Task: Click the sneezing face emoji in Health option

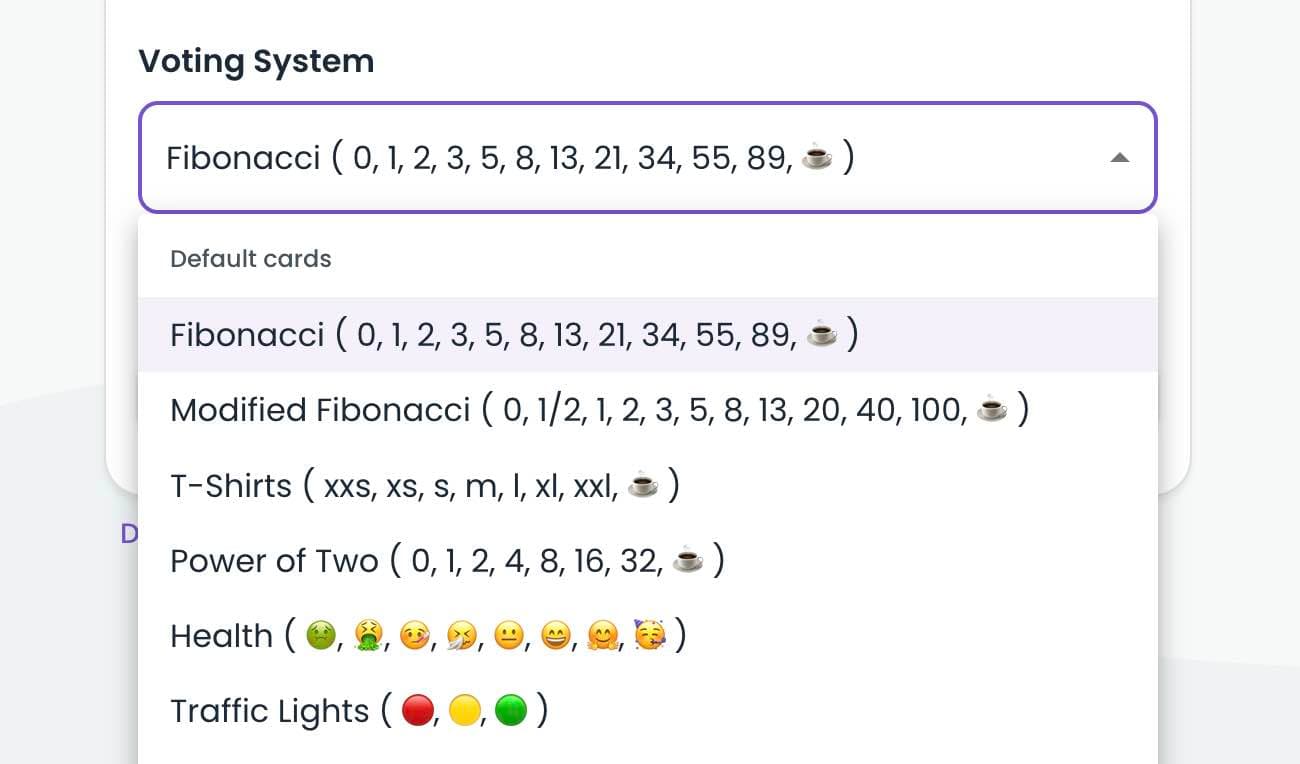Action: coord(461,635)
